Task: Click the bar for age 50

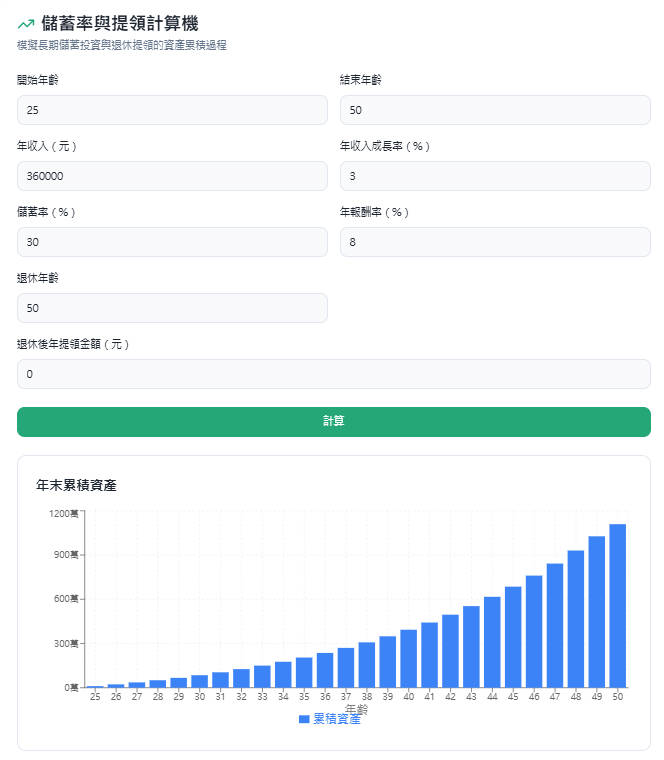Action: coord(617,605)
